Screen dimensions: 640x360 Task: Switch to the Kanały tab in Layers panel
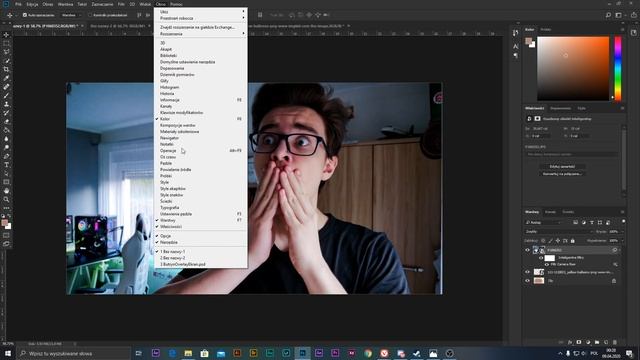point(550,212)
